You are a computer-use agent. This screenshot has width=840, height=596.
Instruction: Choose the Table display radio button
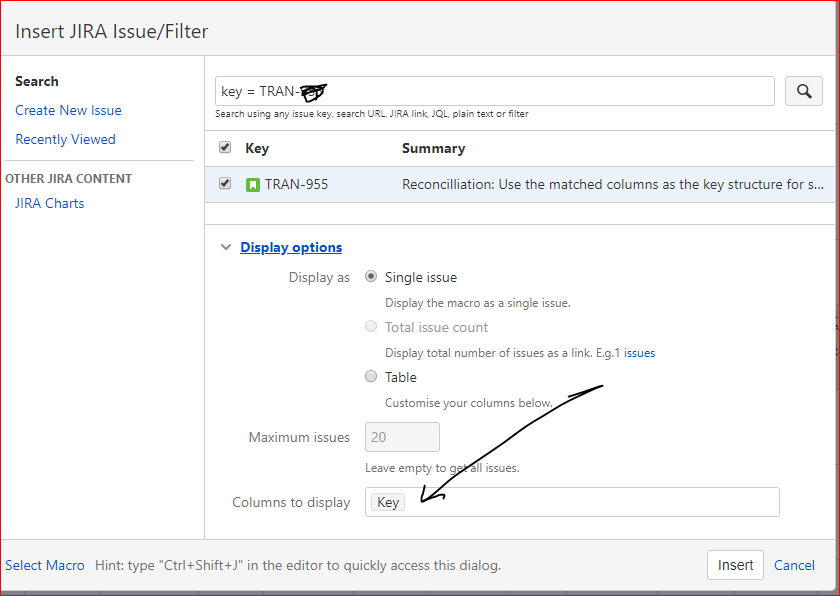[371, 376]
